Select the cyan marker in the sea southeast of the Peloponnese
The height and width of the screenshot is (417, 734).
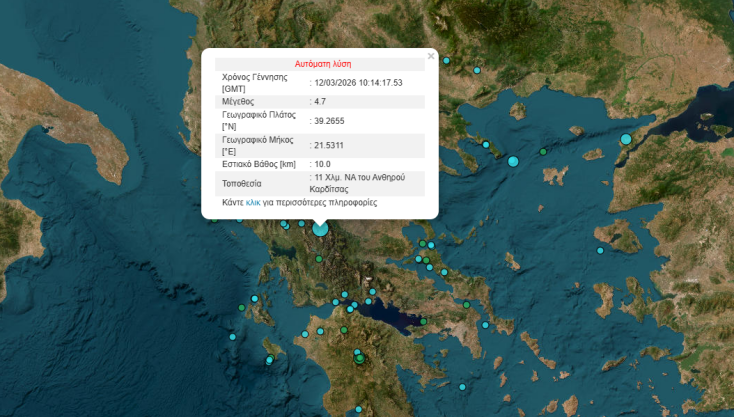pos(462,387)
